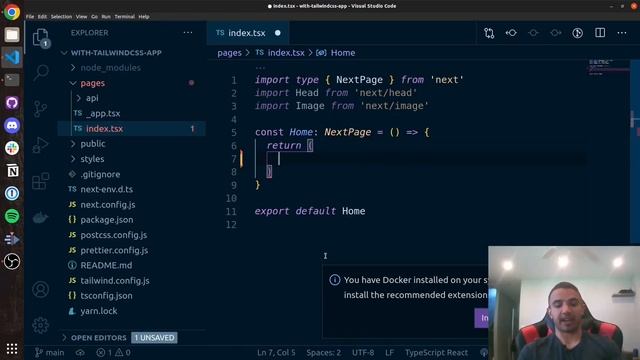Click the dimmed commit-node icon right of previous change
Viewport: 640px width, 360px height.
[533, 33]
